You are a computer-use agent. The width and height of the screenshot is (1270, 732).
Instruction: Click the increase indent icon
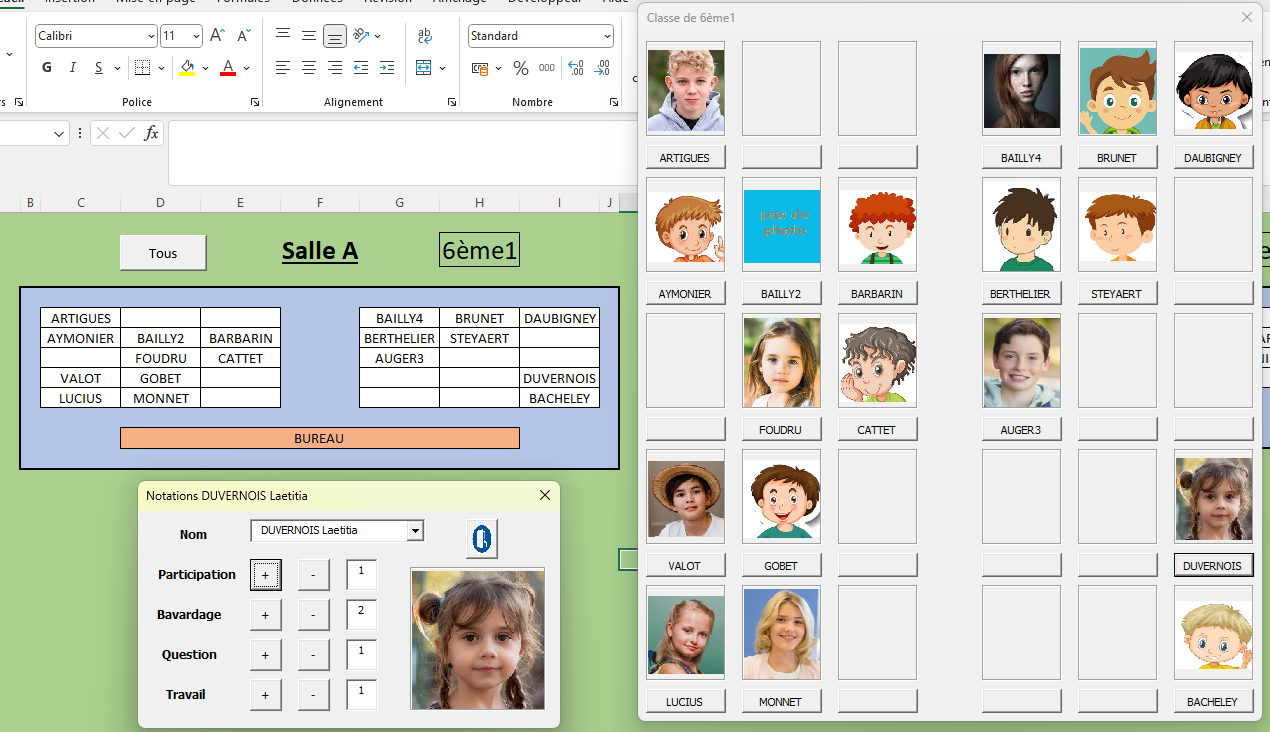(x=387, y=68)
